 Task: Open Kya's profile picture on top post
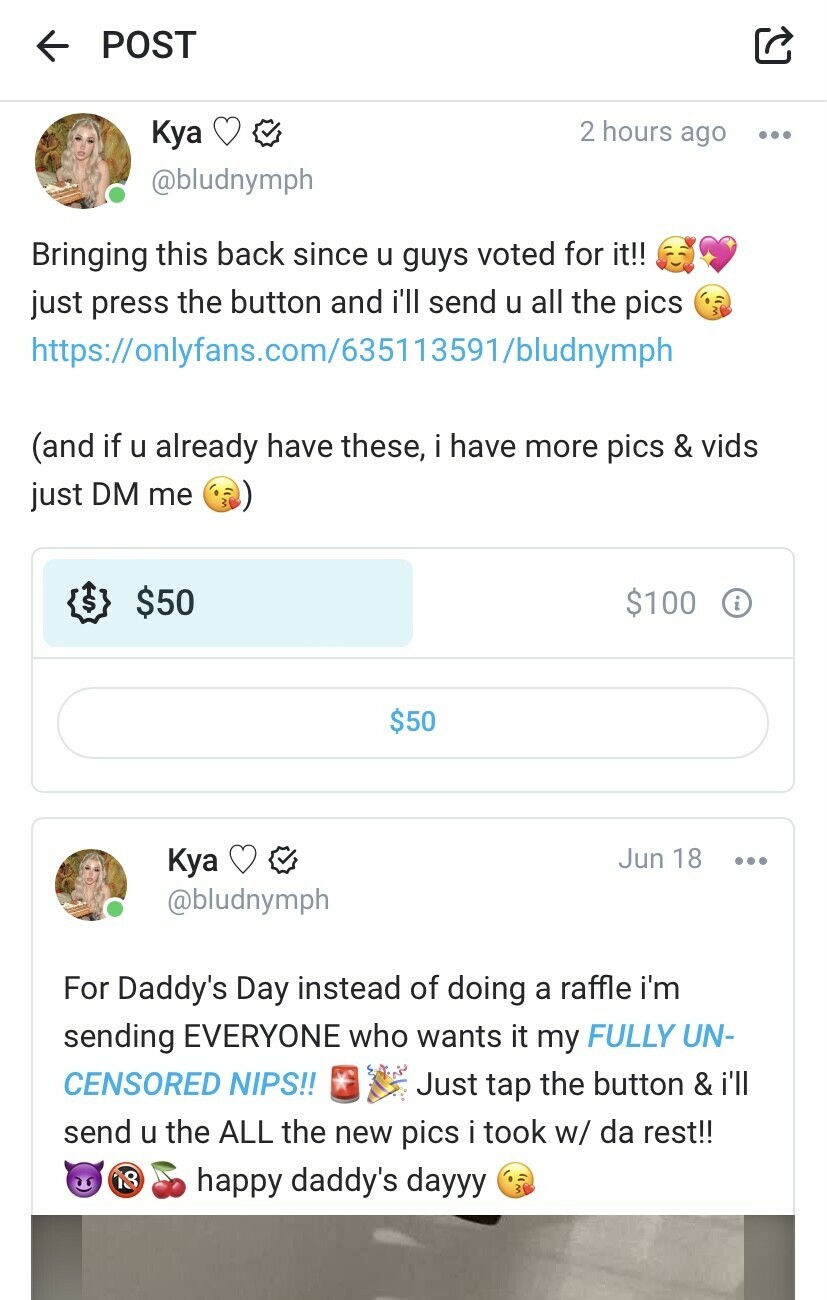click(x=83, y=161)
